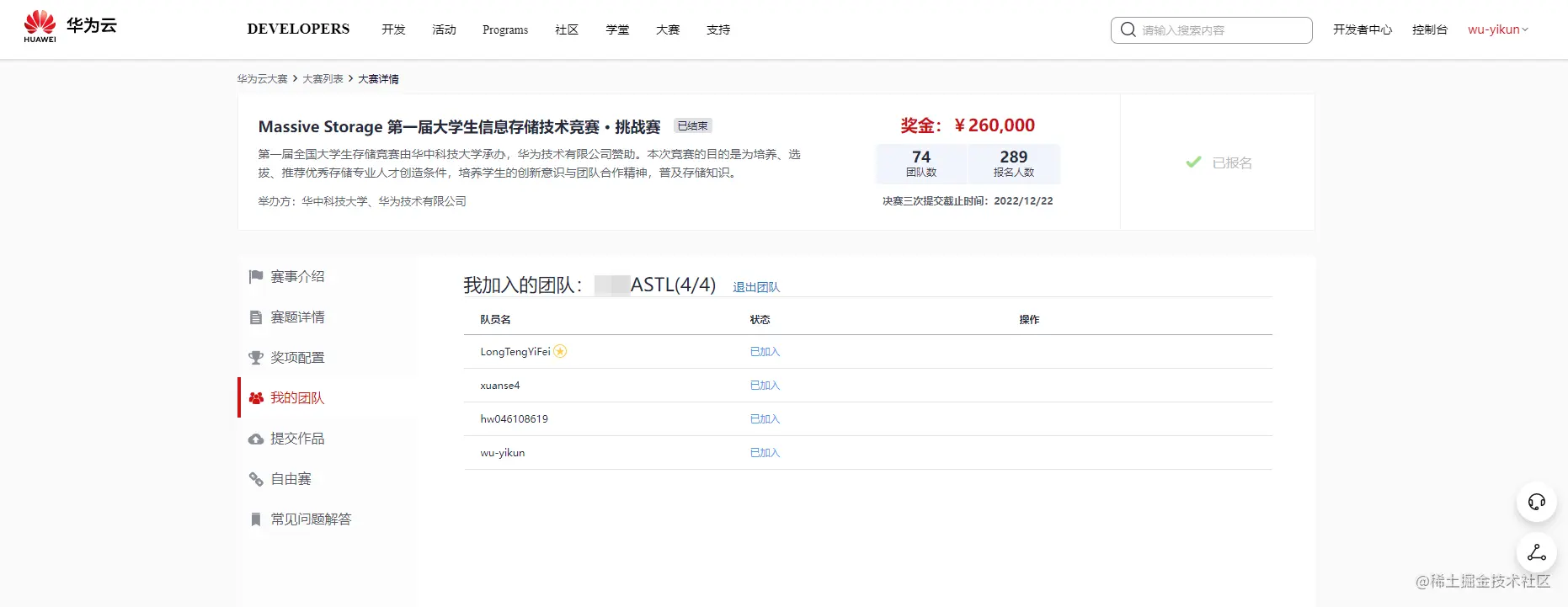The height and width of the screenshot is (607, 1568).
Task: Open the 社区 menu
Action: (x=567, y=29)
